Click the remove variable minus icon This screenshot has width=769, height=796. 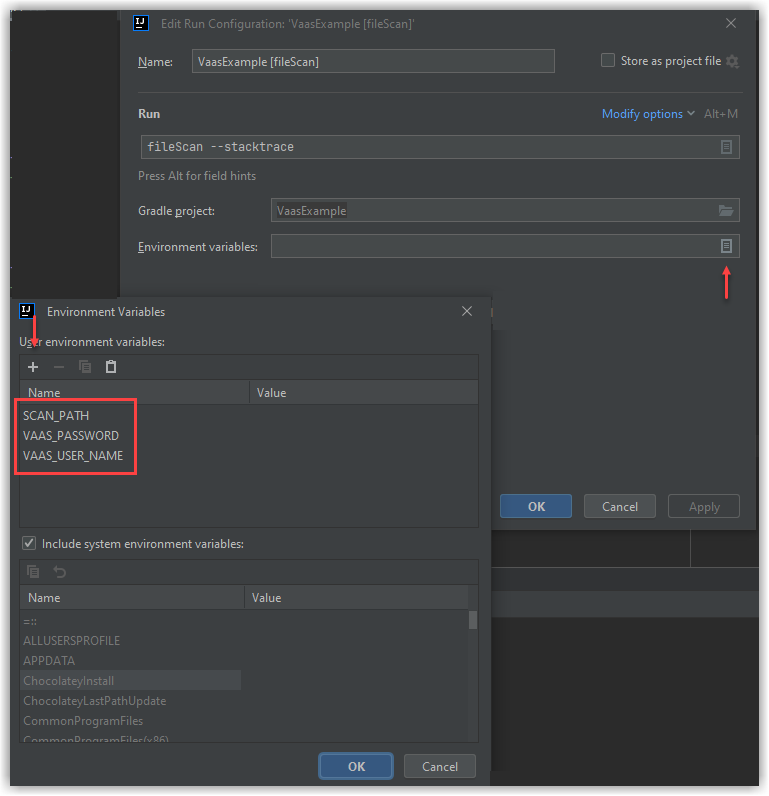(x=59, y=367)
